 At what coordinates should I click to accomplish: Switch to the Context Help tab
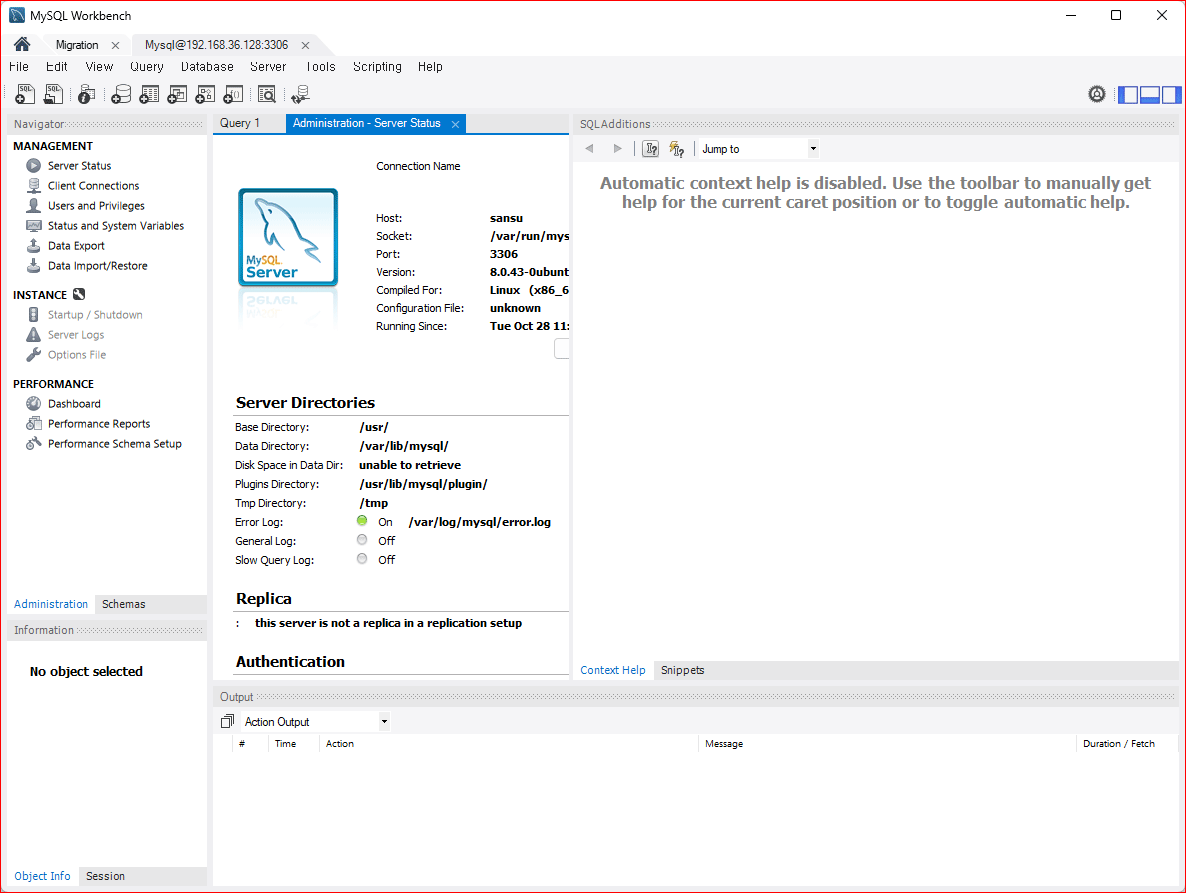[613, 670]
